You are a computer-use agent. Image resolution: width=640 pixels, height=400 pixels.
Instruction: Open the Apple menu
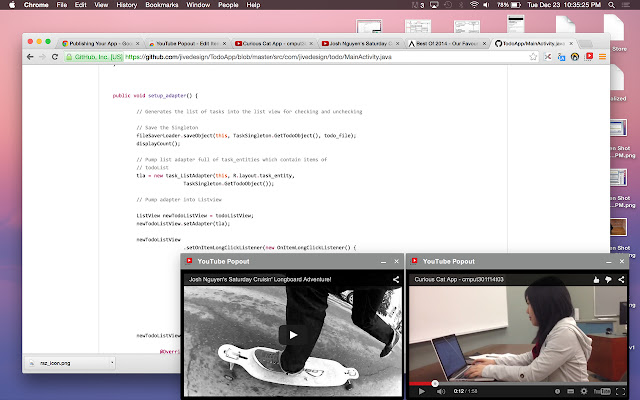click(12, 5)
